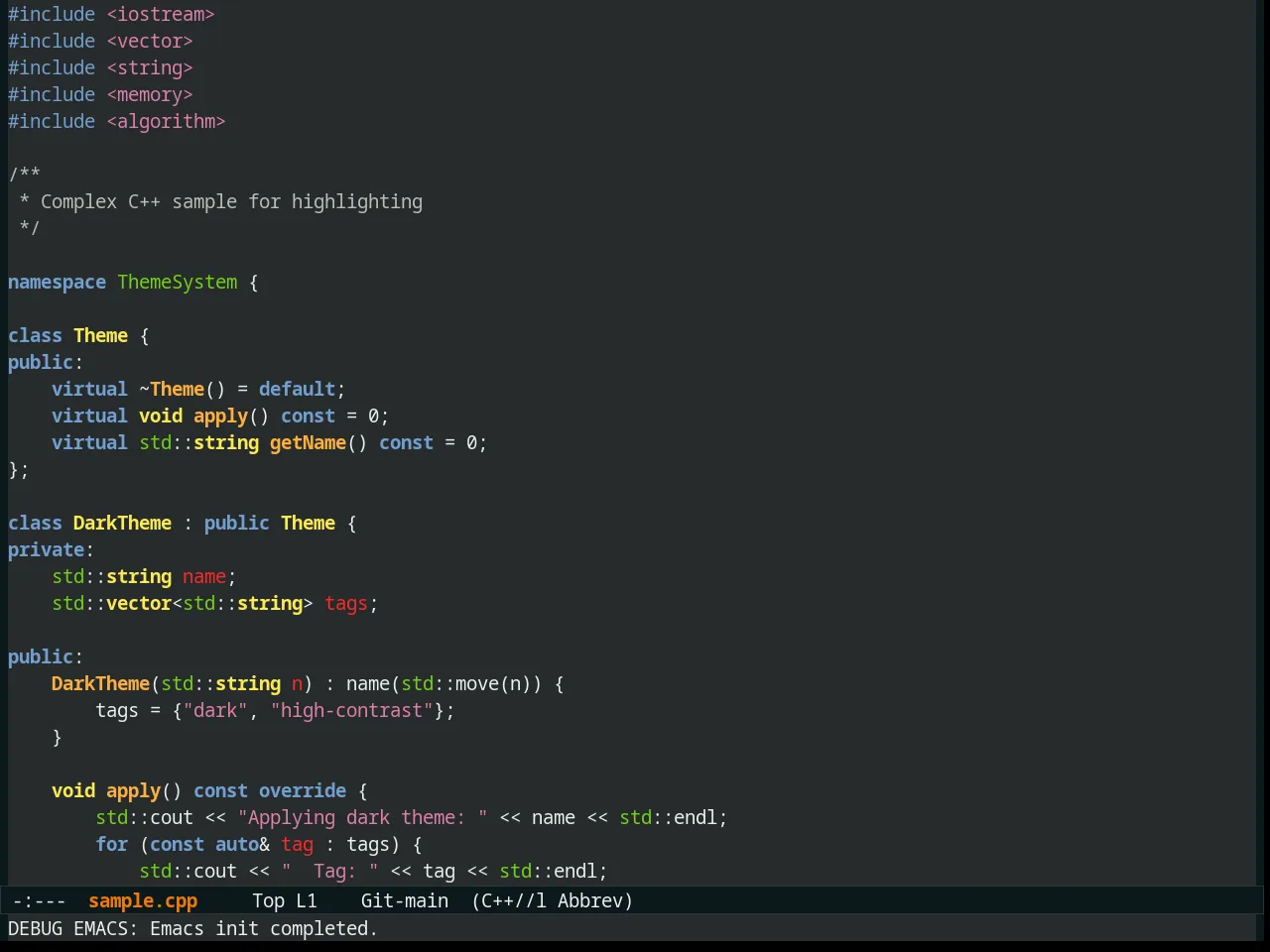Click 'apply' in 'virtual void apply()' line
Image resolution: width=1270 pixels, height=952 pixels.
coord(220,416)
